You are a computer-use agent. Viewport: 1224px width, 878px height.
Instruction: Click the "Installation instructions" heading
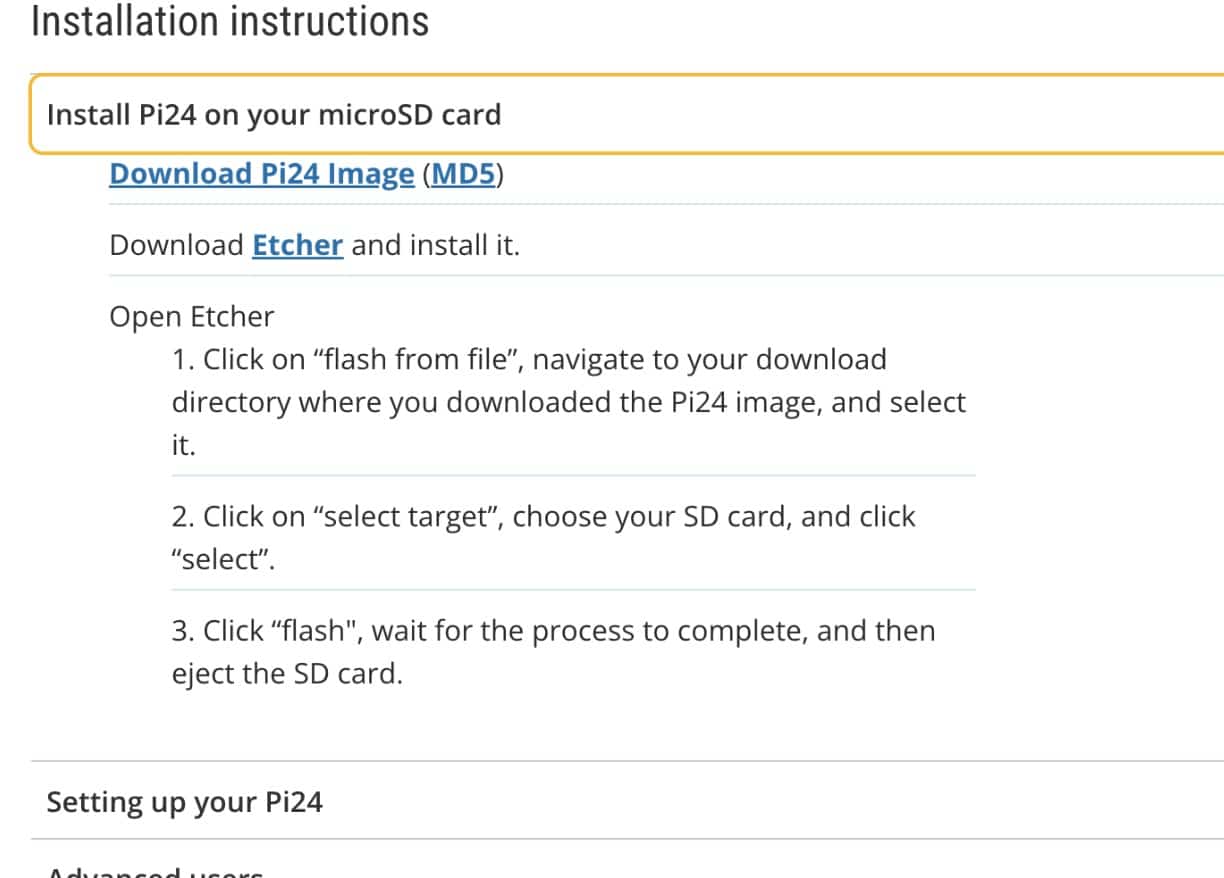230,21
